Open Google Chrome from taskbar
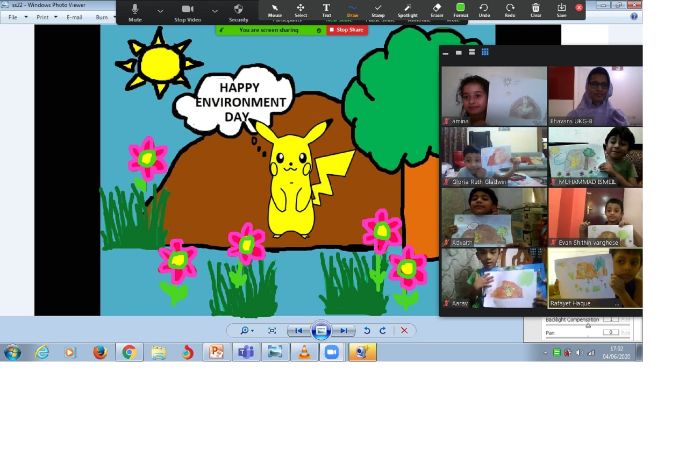This screenshot has height=449, width=700. click(x=129, y=353)
